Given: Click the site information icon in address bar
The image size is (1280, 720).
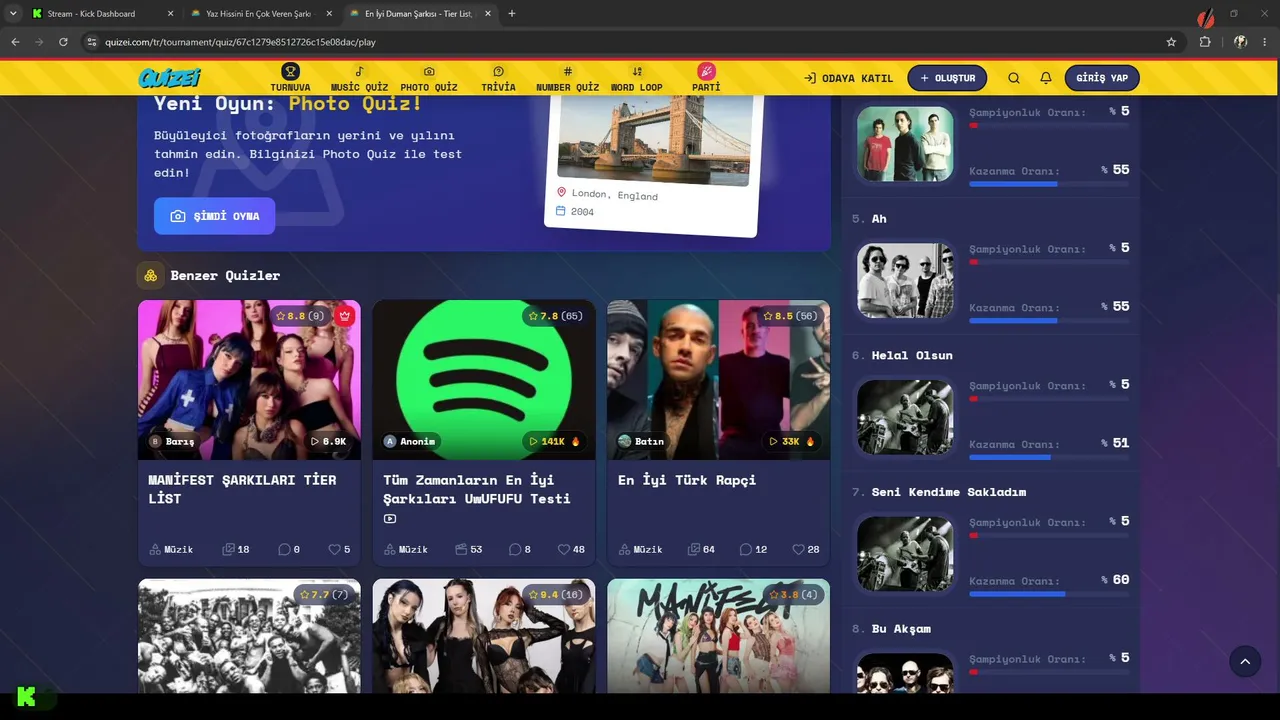Looking at the screenshot, I should coord(92,42).
